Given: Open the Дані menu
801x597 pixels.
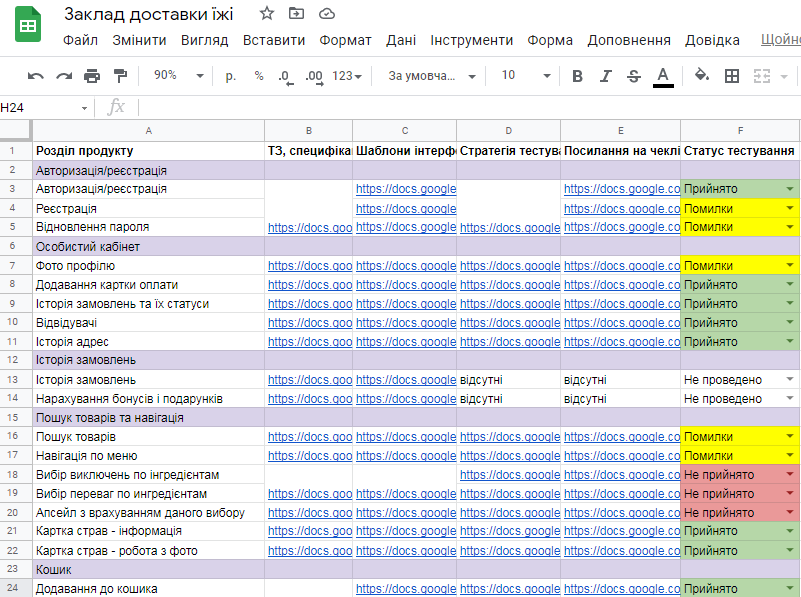Looking at the screenshot, I should point(401,40).
